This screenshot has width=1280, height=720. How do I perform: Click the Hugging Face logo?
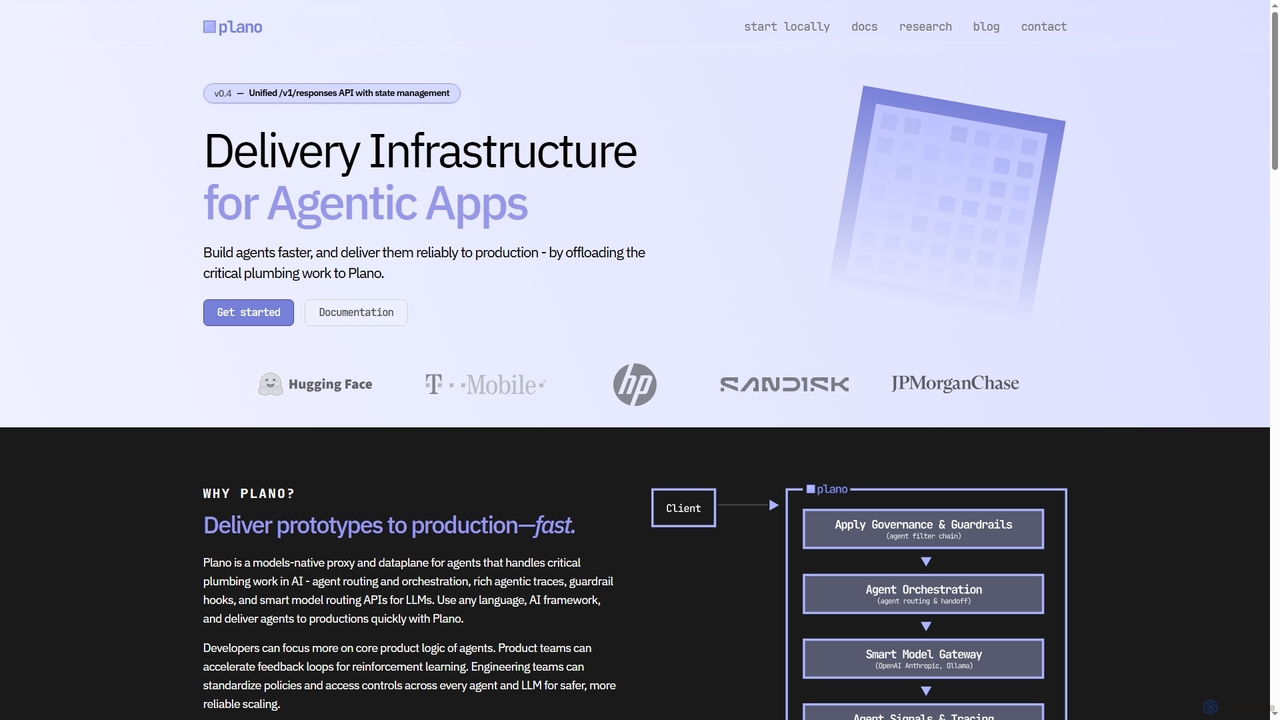[x=315, y=384]
